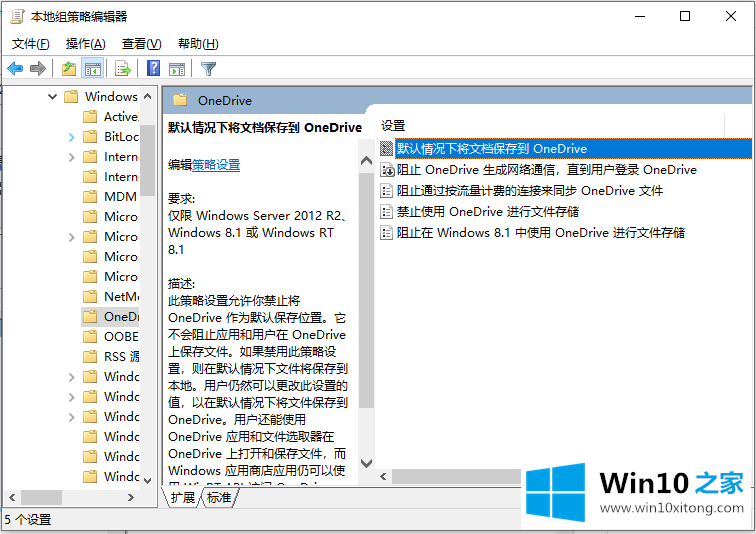Click settings list horizontal scroll left arrow
This screenshot has height=534, width=756.
(383, 477)
